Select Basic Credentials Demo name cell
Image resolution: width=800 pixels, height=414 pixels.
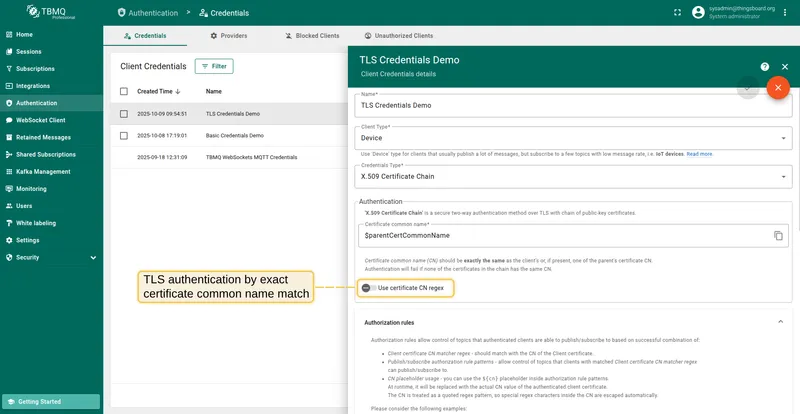235,136
